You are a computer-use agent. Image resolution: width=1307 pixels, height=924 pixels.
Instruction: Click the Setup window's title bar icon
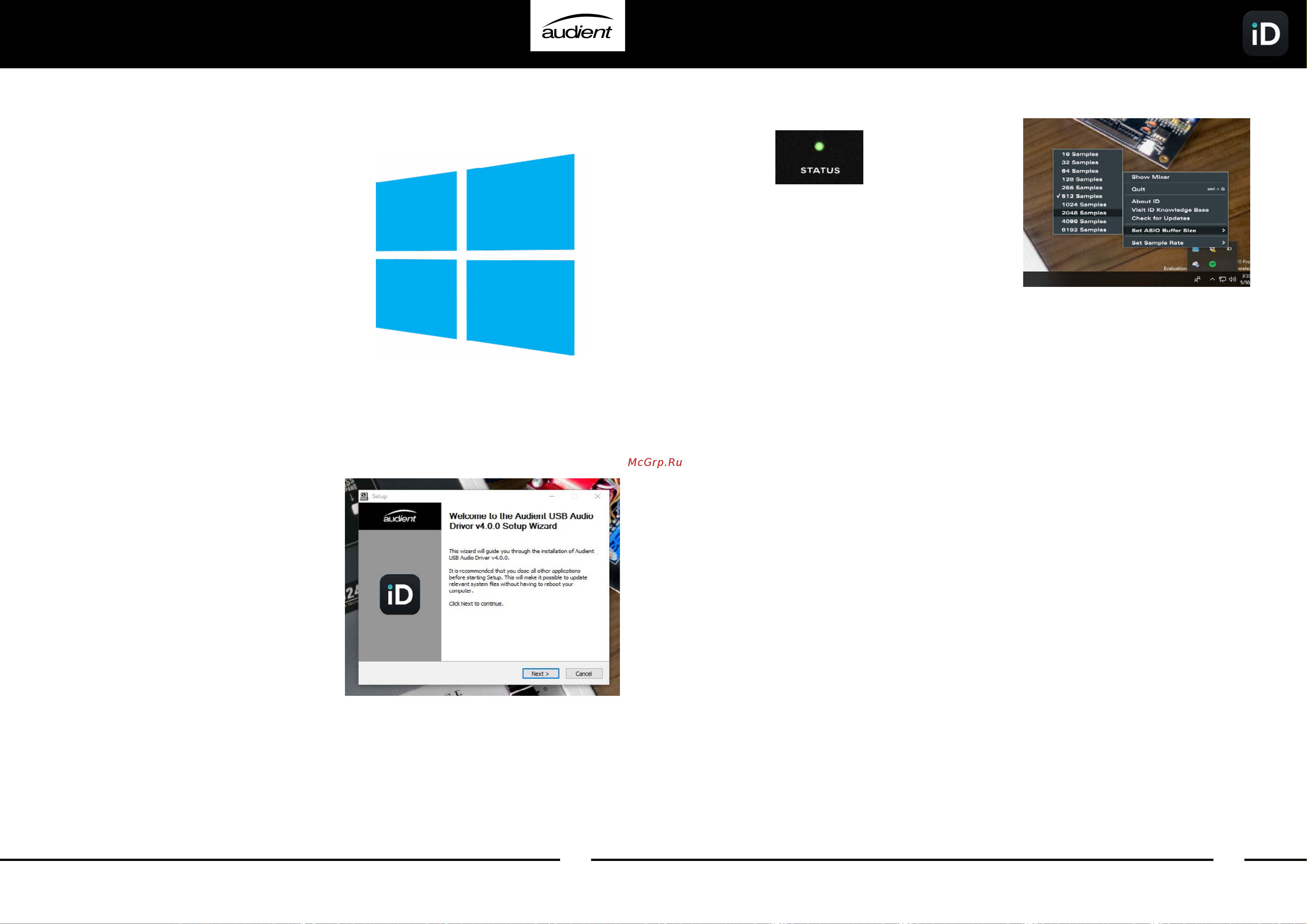pyautogui.click(x=364, y=496)
